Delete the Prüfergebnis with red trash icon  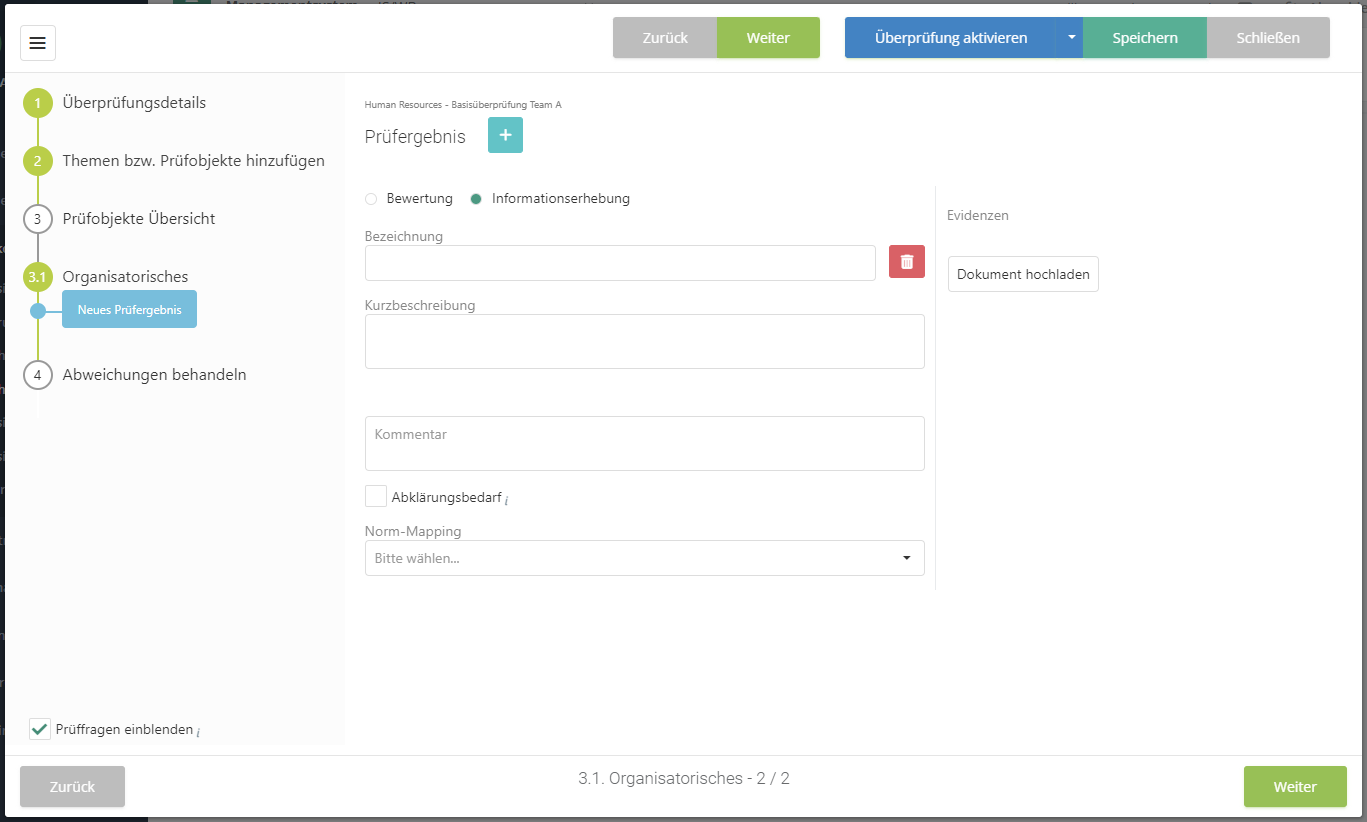point(906,262)
